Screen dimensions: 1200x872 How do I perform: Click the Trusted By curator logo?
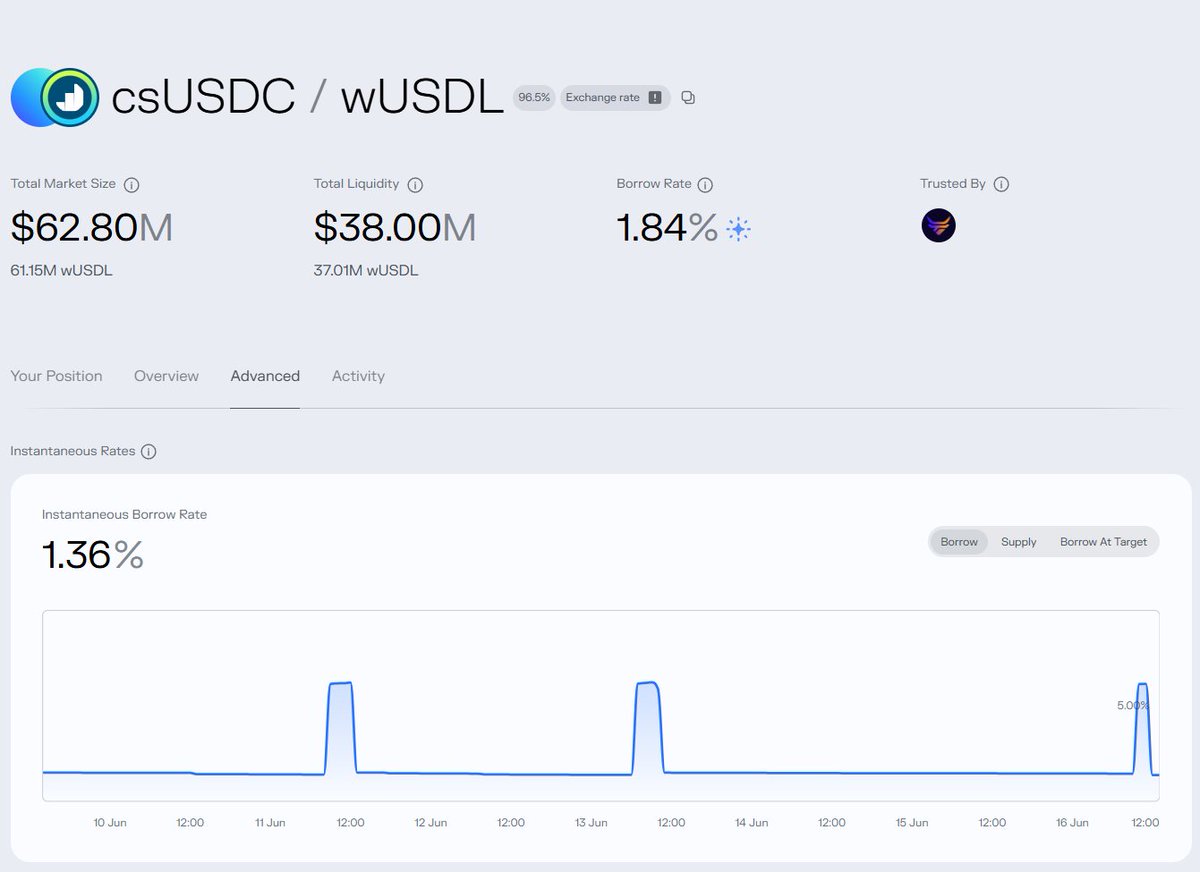point(938,226)
